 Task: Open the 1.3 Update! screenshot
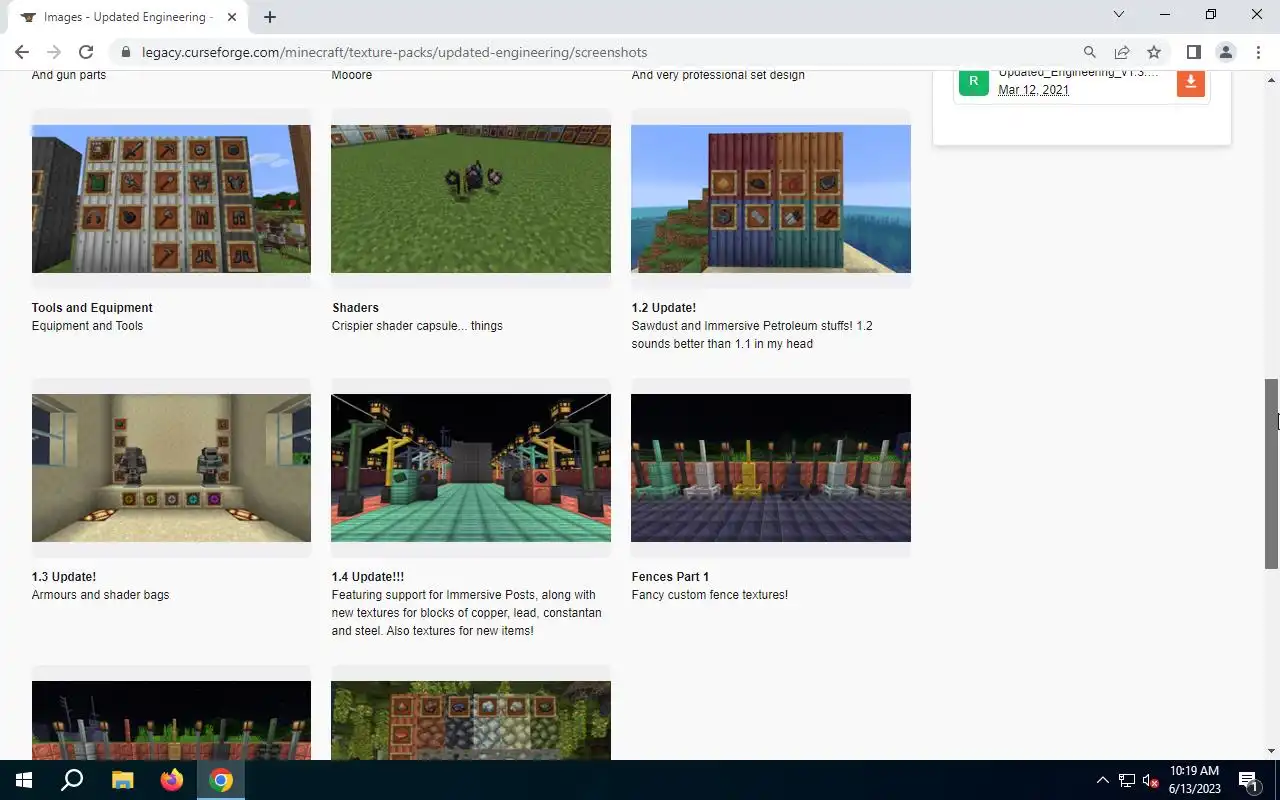pos(171,468)
